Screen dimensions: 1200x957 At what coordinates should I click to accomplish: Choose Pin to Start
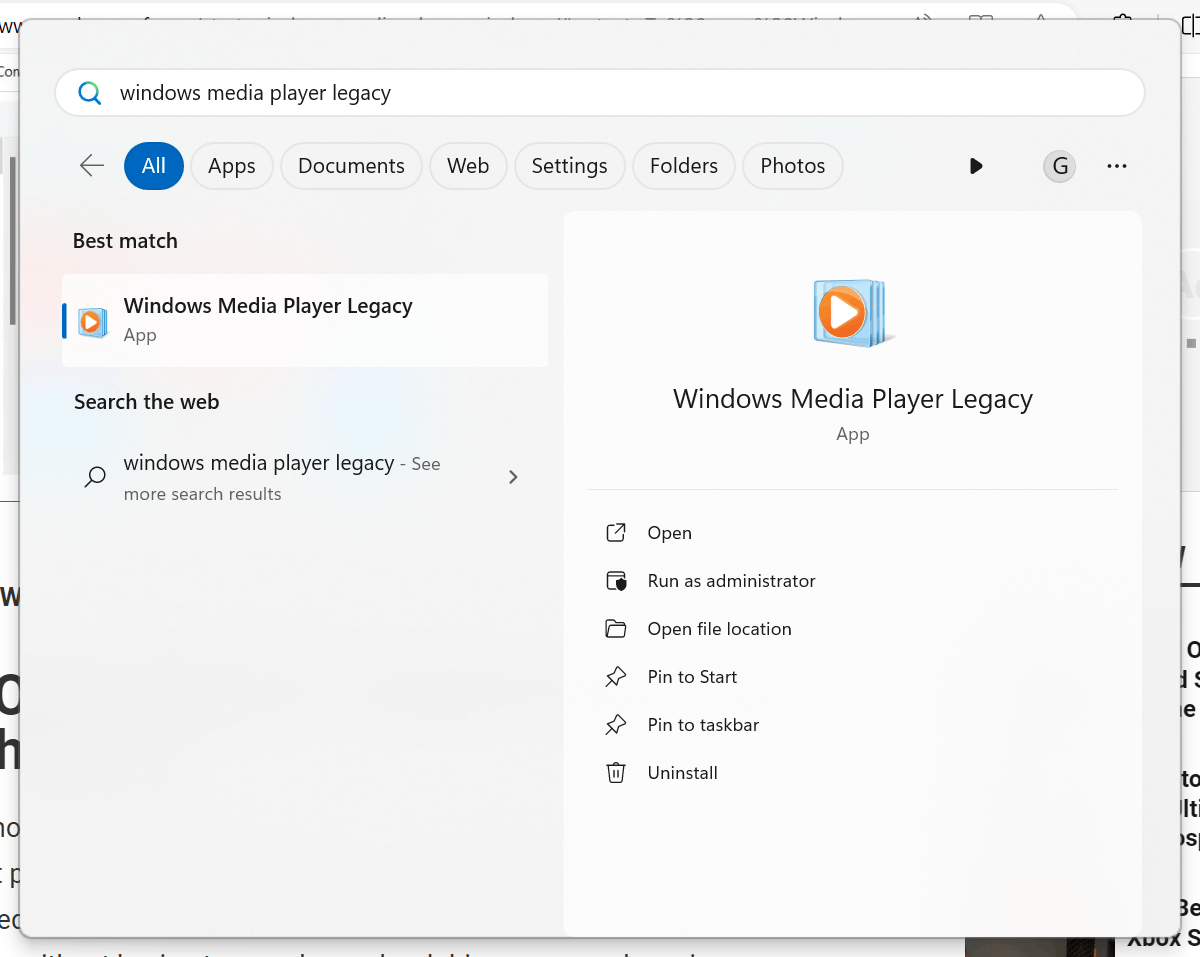(692, 677)
